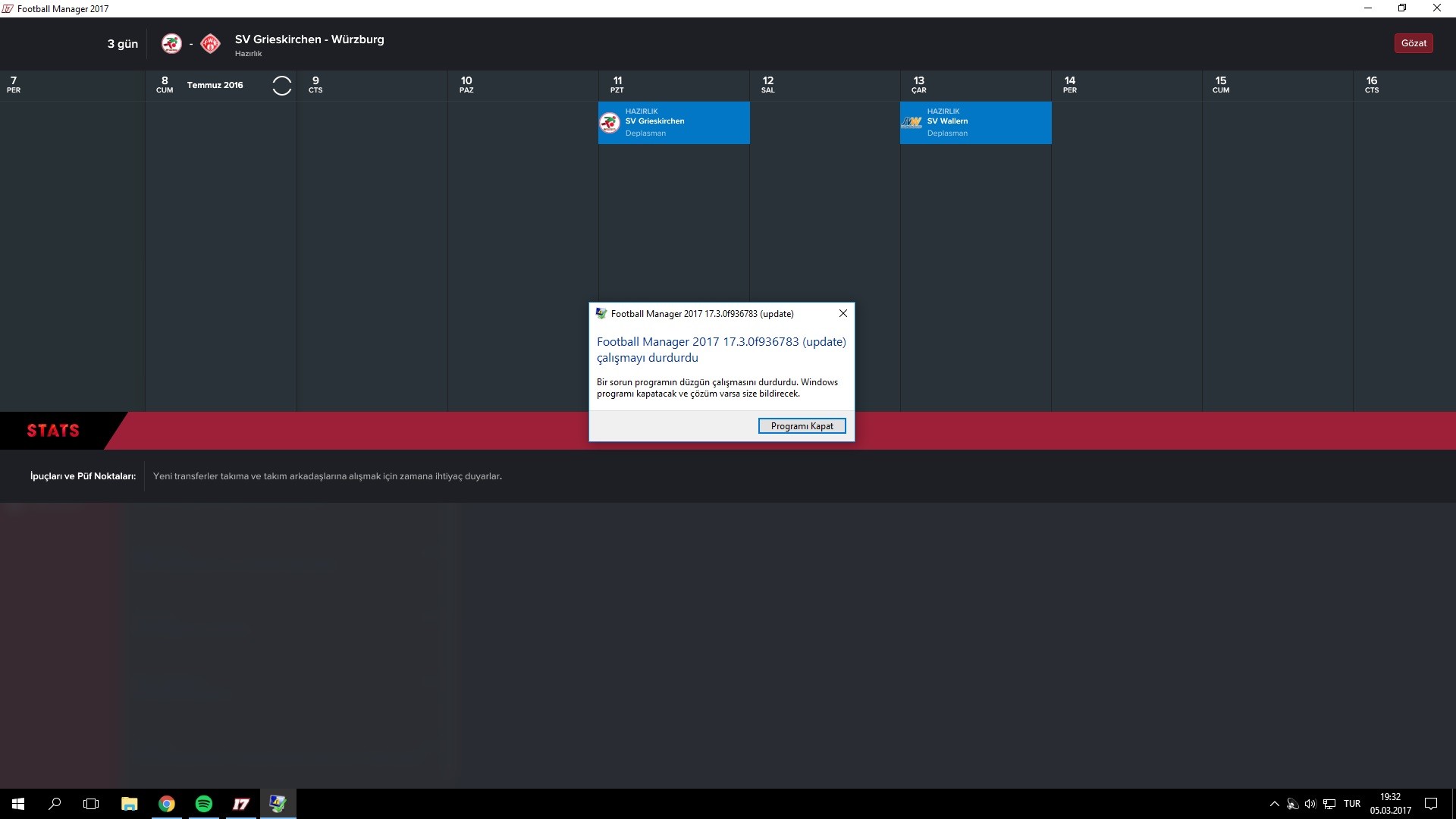Viewport: 1456px width, 819px height.
Task: Switch to Football Manager 17 taskbar icon
Action: pyautogui.click(x=241, y=804)
